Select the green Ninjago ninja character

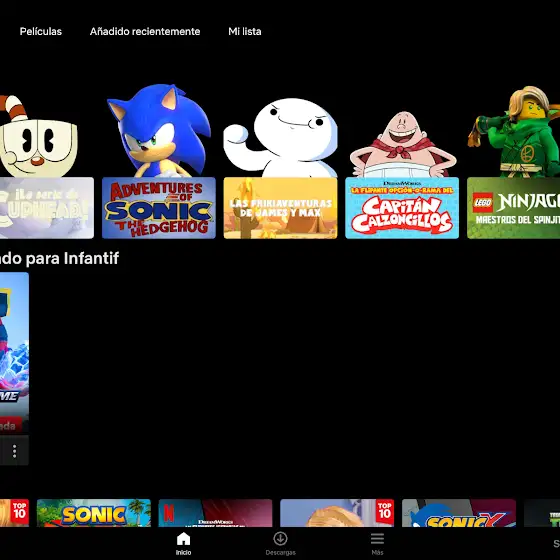pos(514,131)
